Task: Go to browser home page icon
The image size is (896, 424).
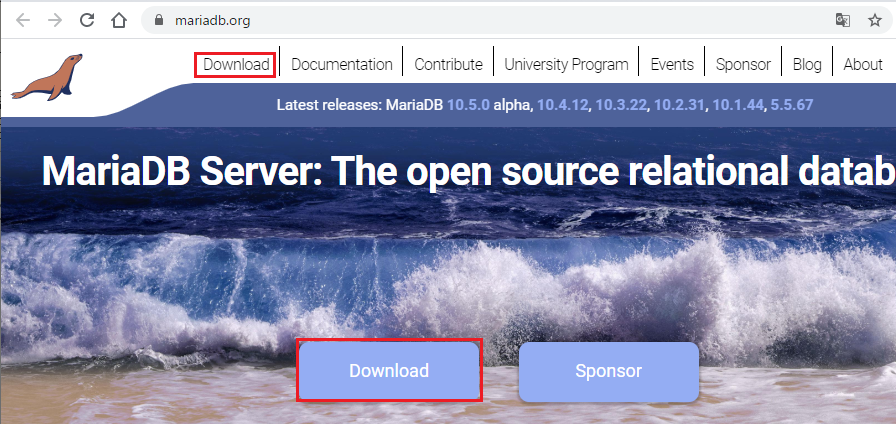Action: (x=119, y=20)
